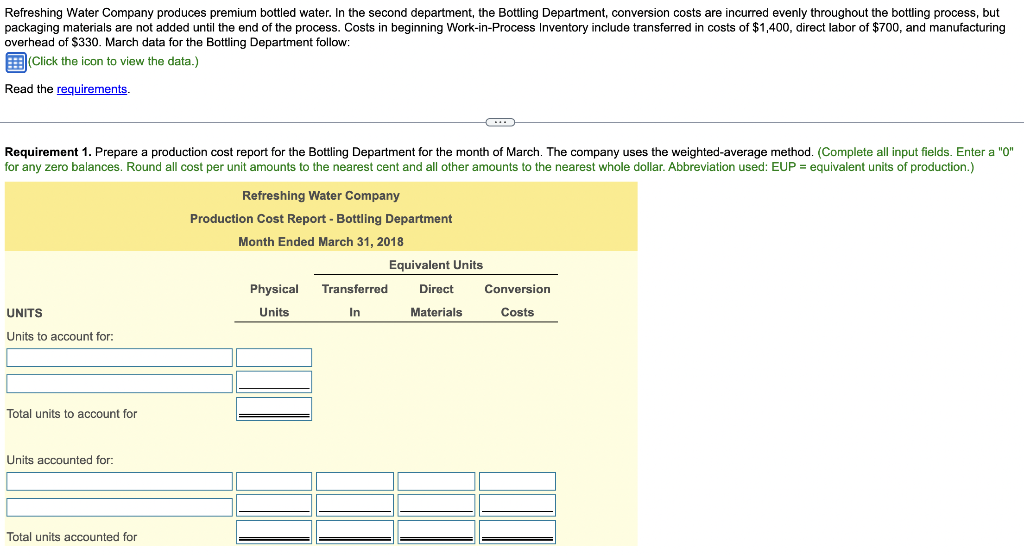Screen dimensions: 1024x555
Task: Select second Units accounted for label field
Action: click(x=120, y=507)
